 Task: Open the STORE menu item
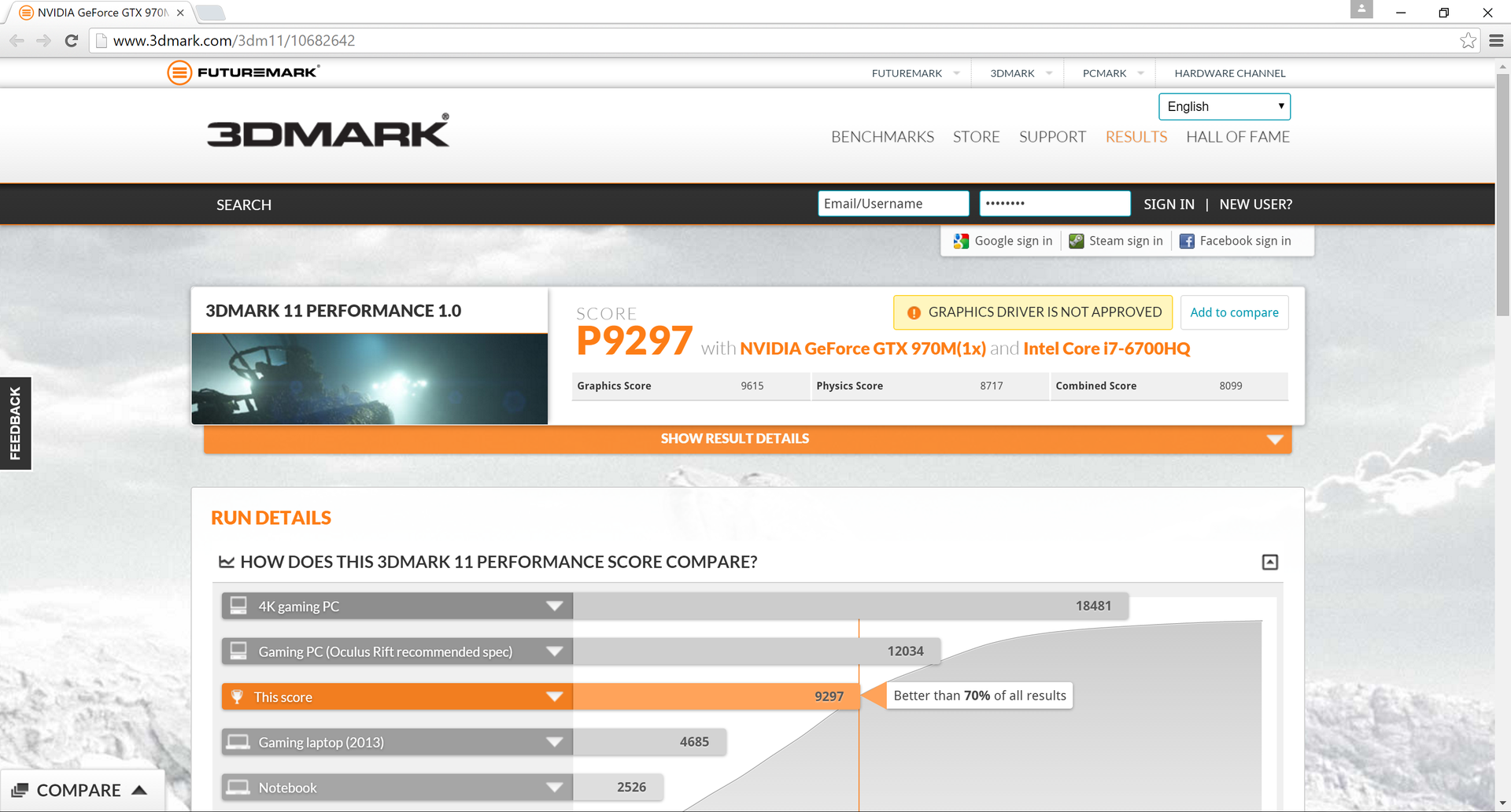976,137
